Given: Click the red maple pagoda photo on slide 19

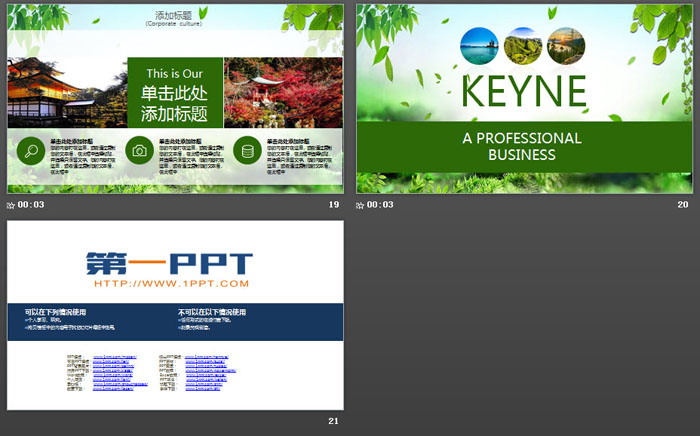Looking at the screenshot, I should [283, 92].
